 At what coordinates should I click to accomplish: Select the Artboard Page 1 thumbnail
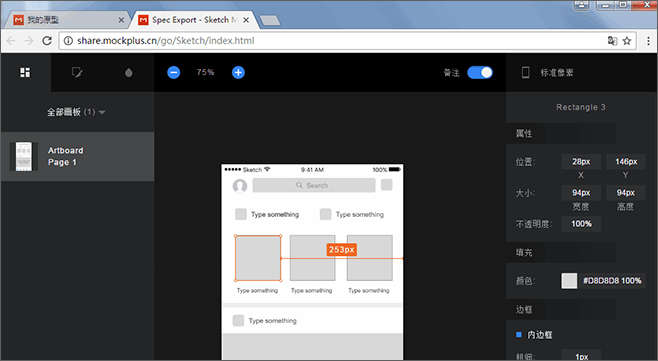pyautogui.click(x=24, y=157)
